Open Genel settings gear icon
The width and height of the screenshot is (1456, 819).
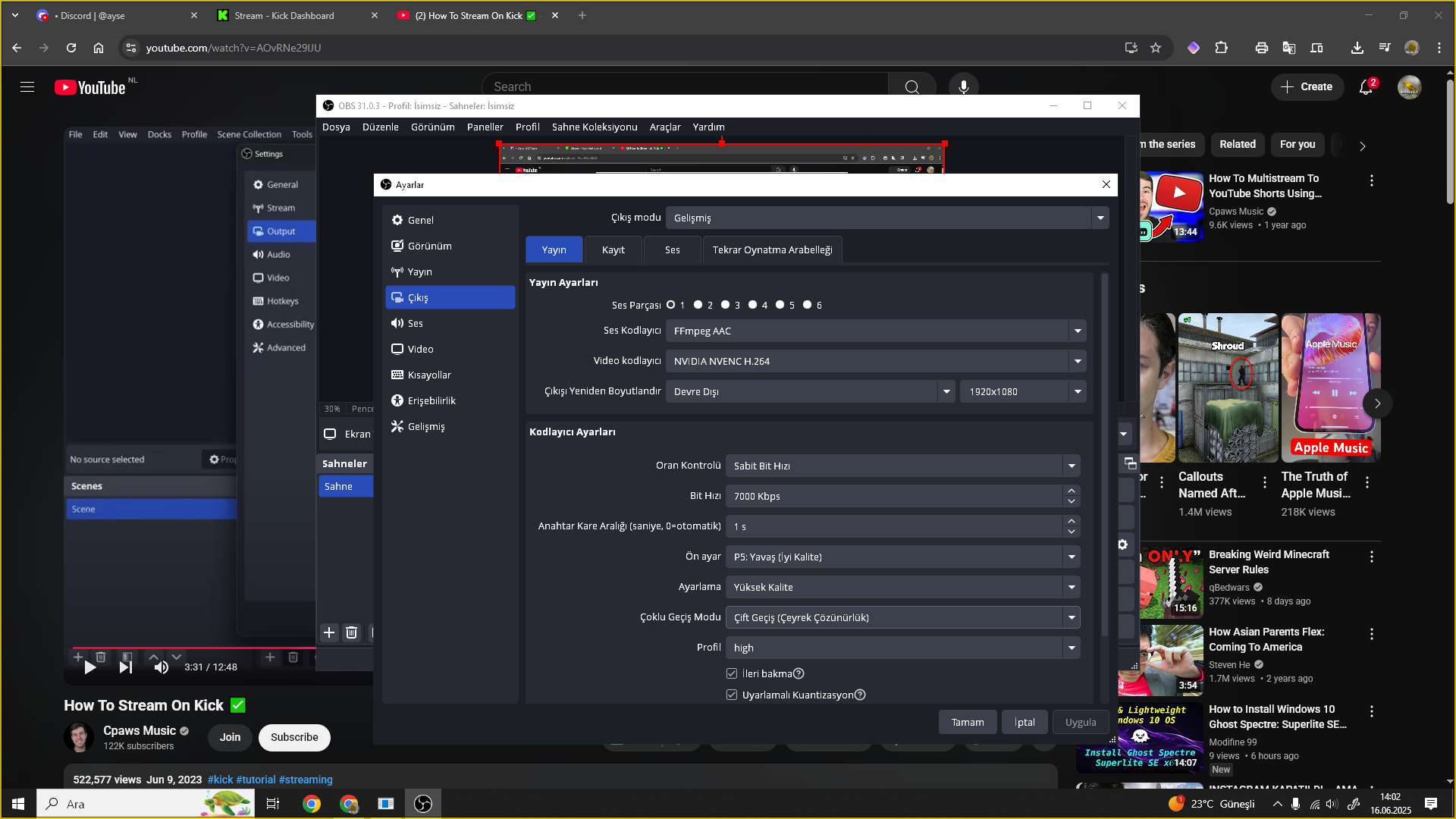397,220
